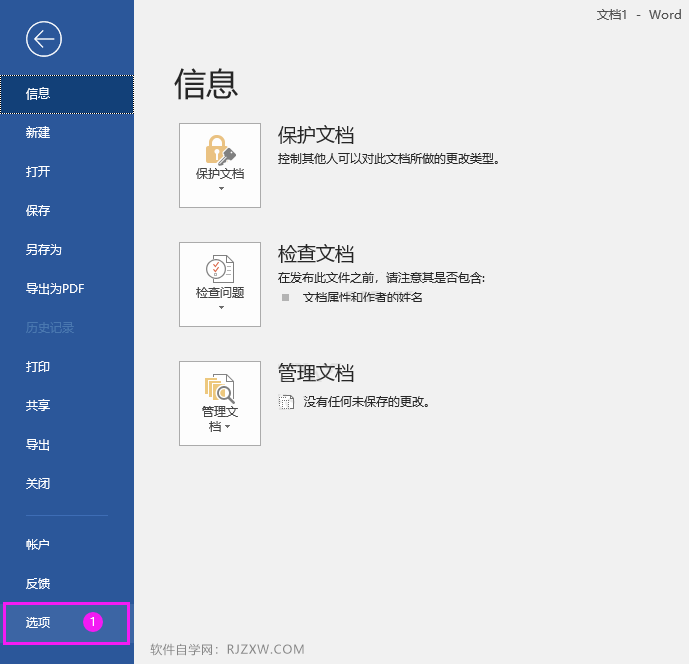Open the 打印 page
Viewport: 689px width, 664px height.
67,367
